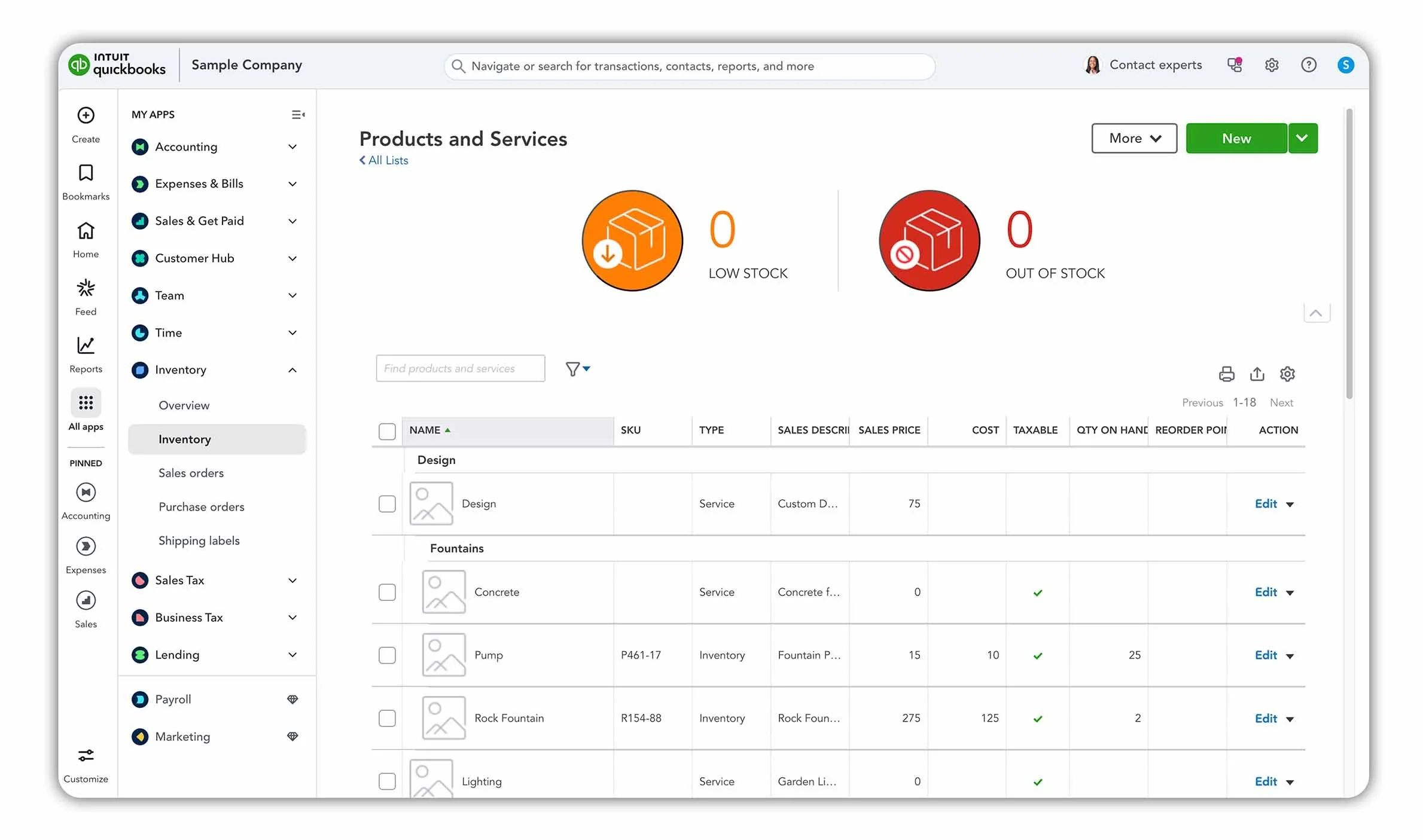Click the More button

(1133, 138)
